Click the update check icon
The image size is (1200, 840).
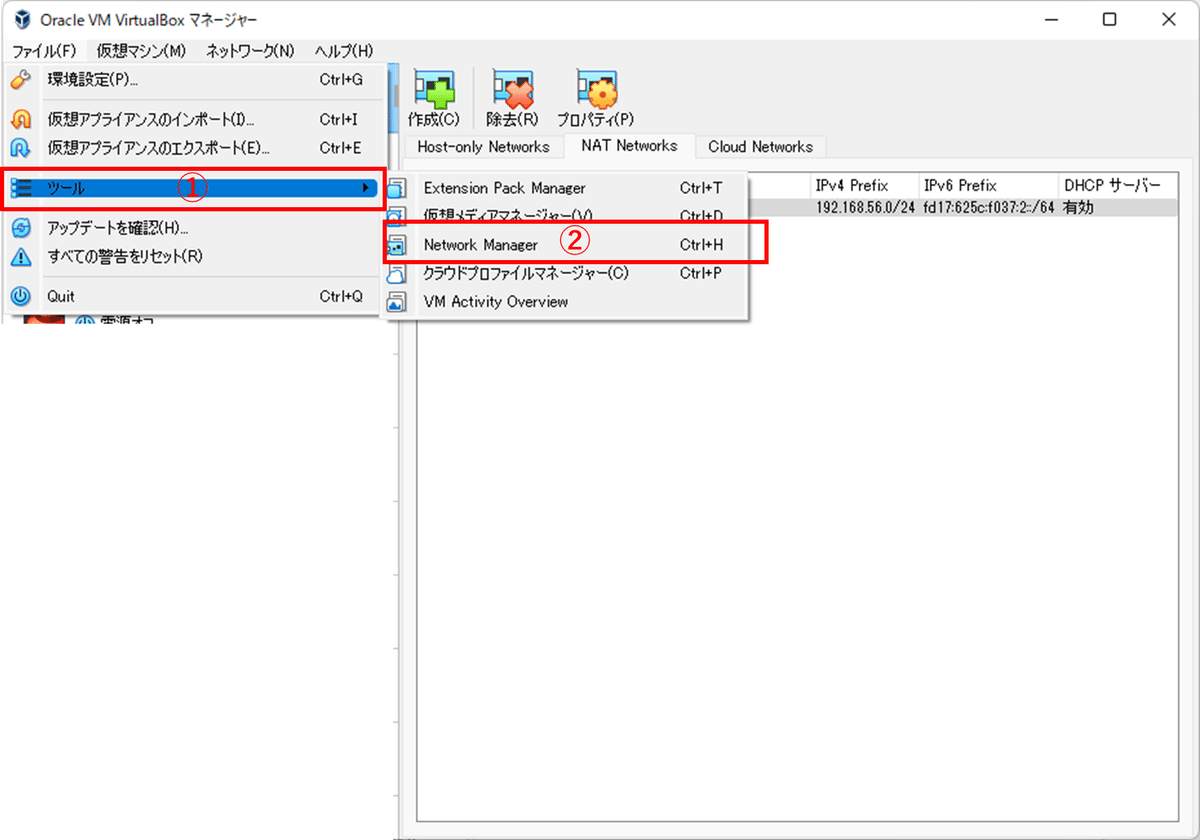21,228
